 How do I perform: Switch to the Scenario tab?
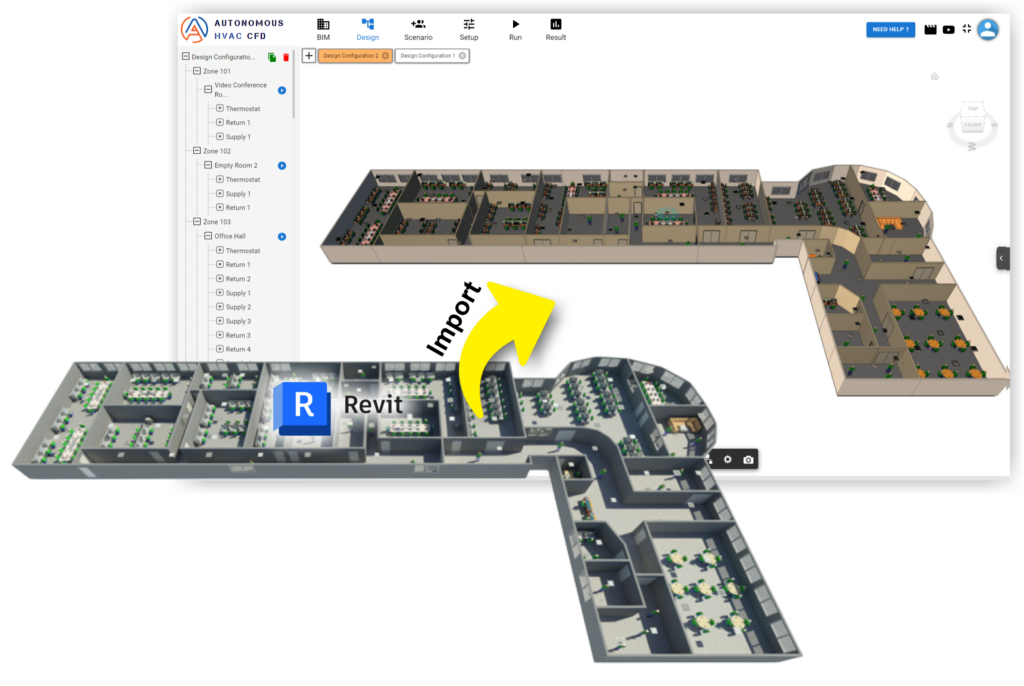click(418, 29)
